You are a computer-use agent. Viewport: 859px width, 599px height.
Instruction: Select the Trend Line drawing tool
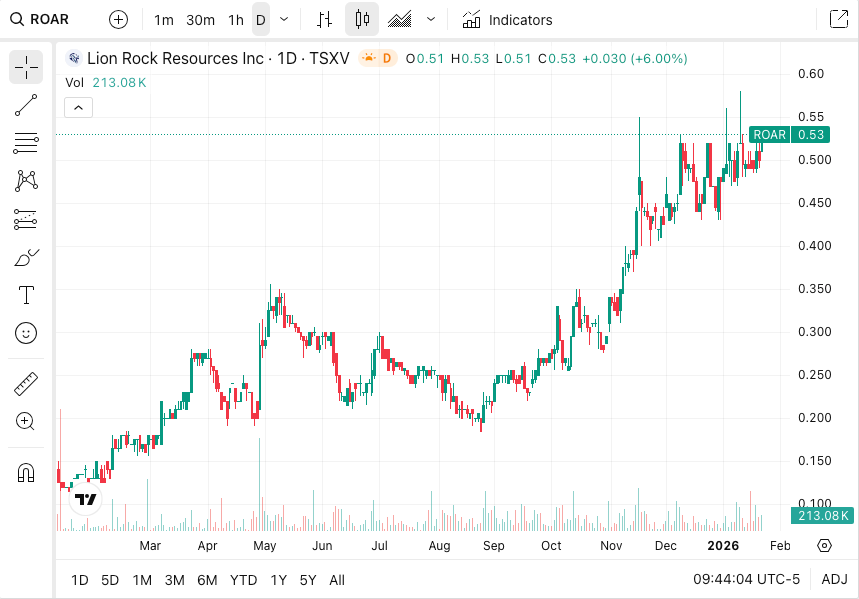point(26,105)
